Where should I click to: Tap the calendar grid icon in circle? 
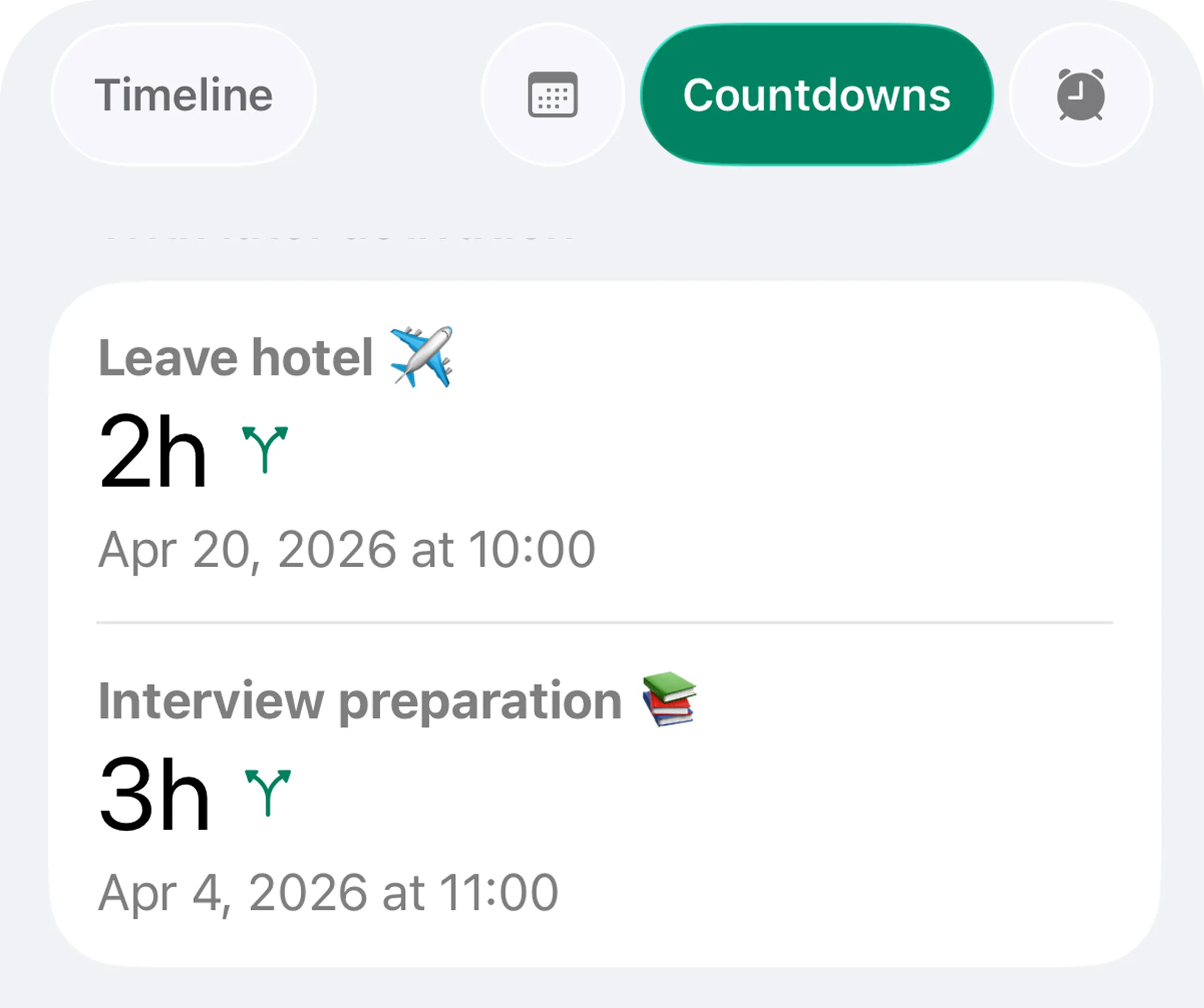552,95
